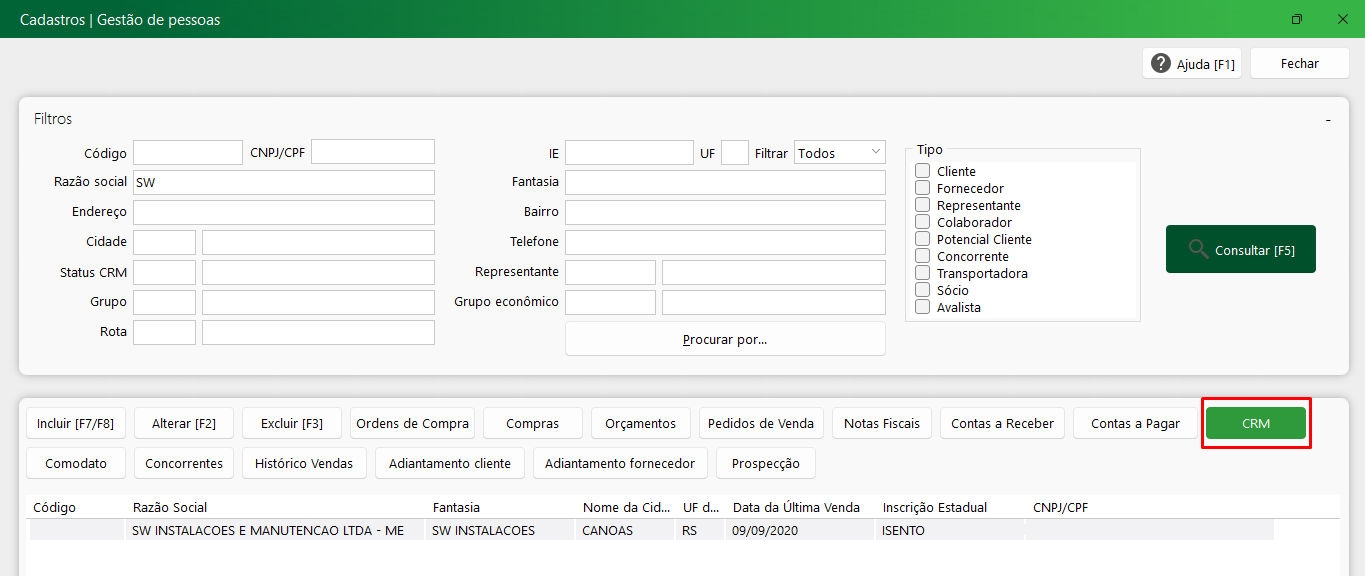
Task: Collapse the Filtros panel with the minus
Action: click(1328, 120)
